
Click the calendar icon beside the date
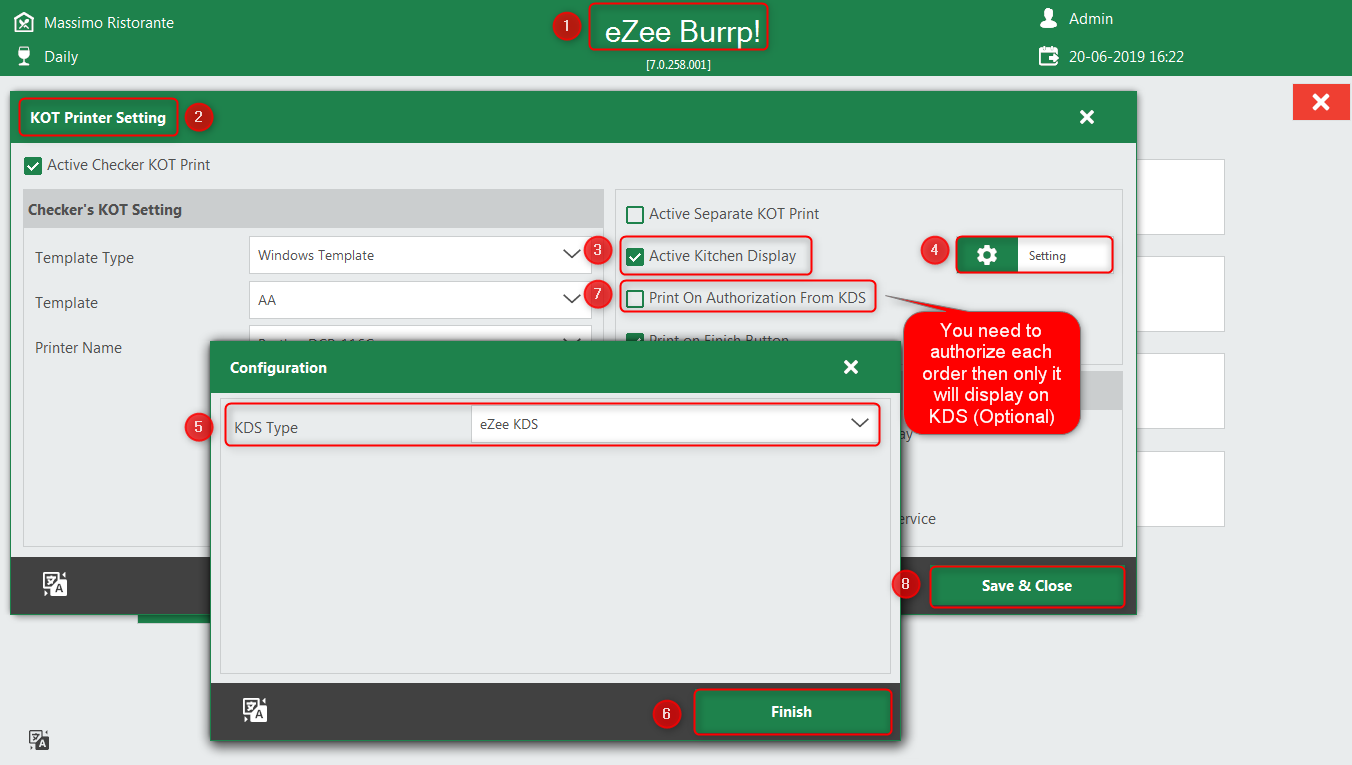point(1048,56)
